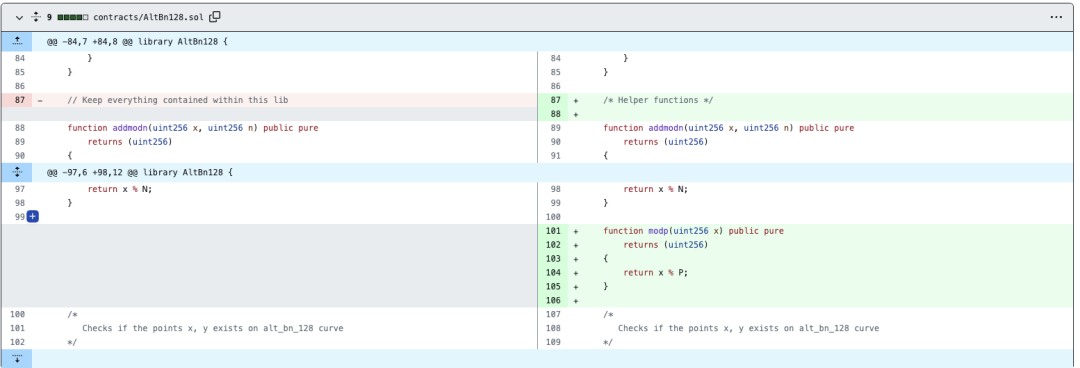Add comment with blue plus on line 99
This screenshot has width=1080, height=368.
[32, 217]
